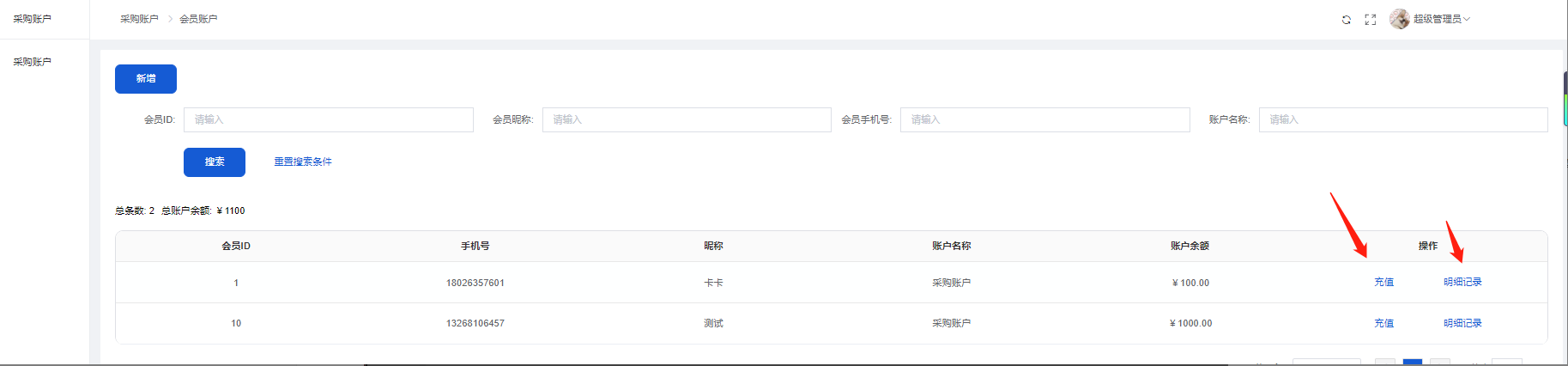Viewport: 1568px width, 366px height.
Task: View 明细记录 for member ID 10
Action: coord(1462,323)
